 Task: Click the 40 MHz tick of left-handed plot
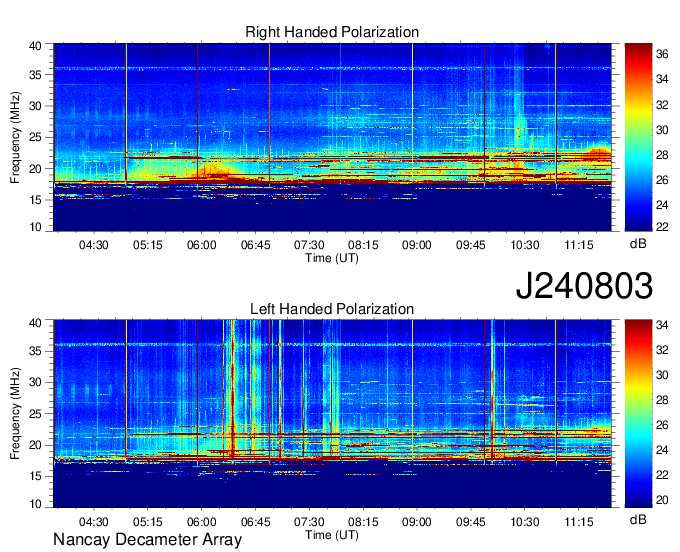[35, 323]
